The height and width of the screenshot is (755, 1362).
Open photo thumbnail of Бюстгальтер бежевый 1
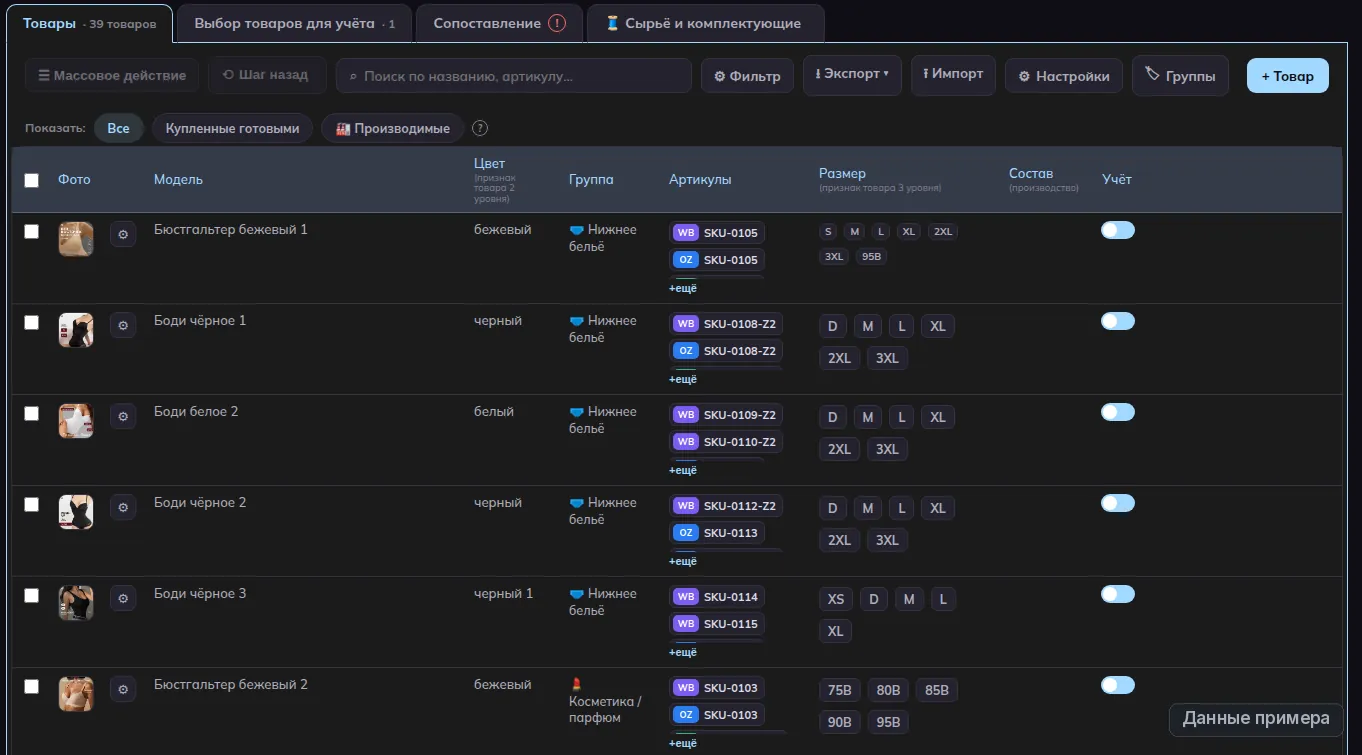tap(76, 239)
